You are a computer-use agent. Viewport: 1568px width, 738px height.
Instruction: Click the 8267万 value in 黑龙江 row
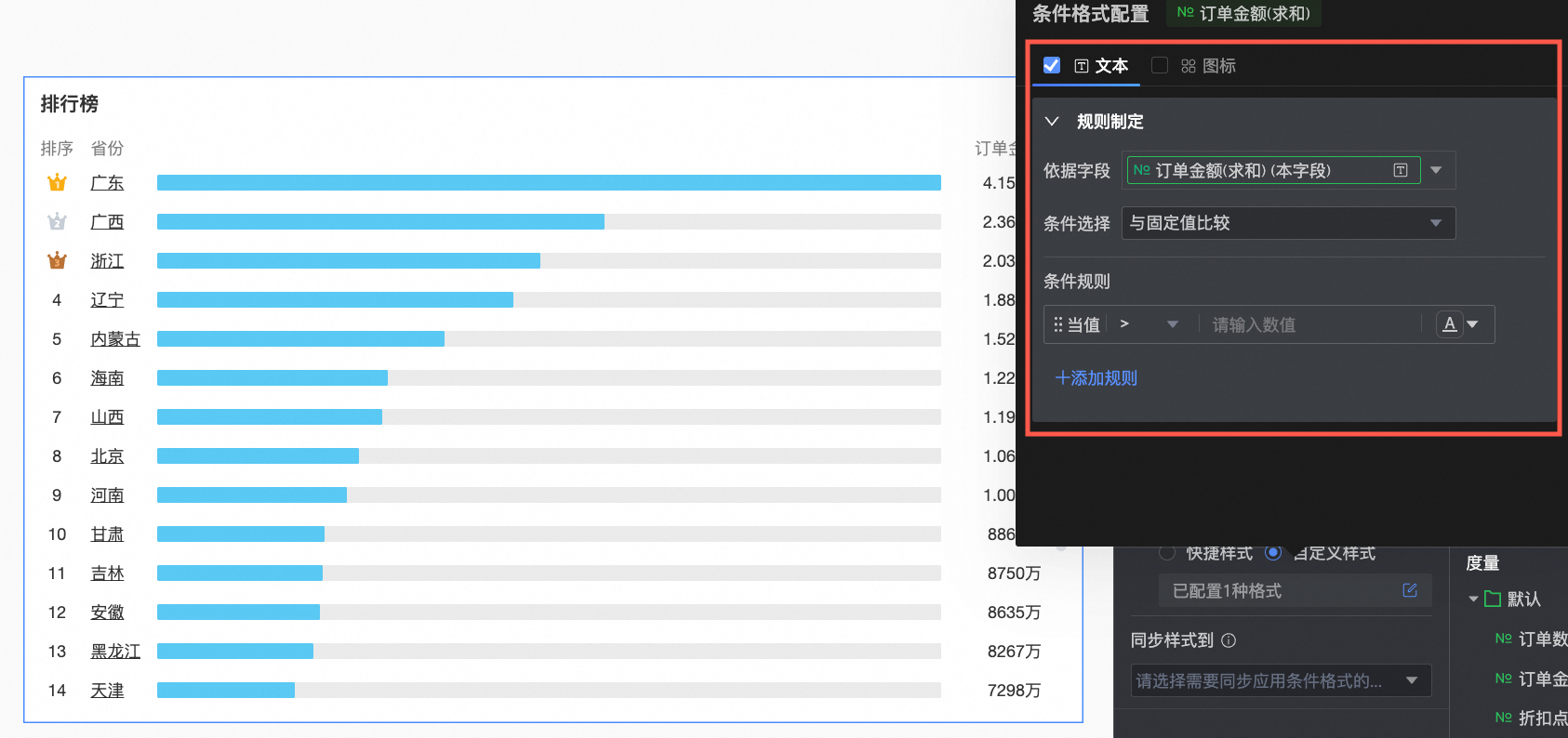point(1014,652)
